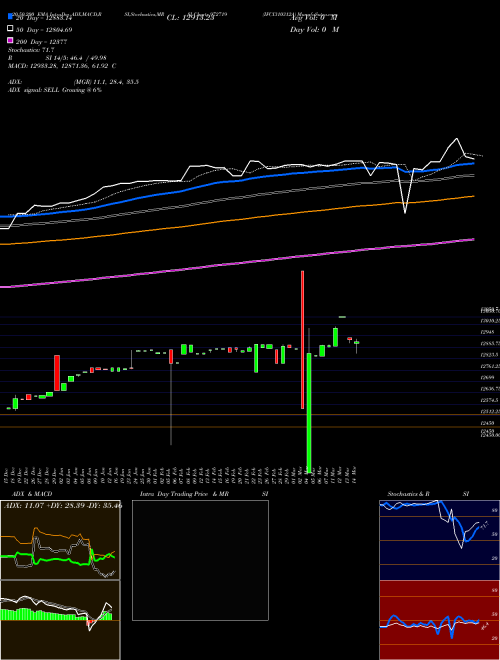Click the tallest red candlestick
This screenshot has height=660, width=500.
pos(302,340)
